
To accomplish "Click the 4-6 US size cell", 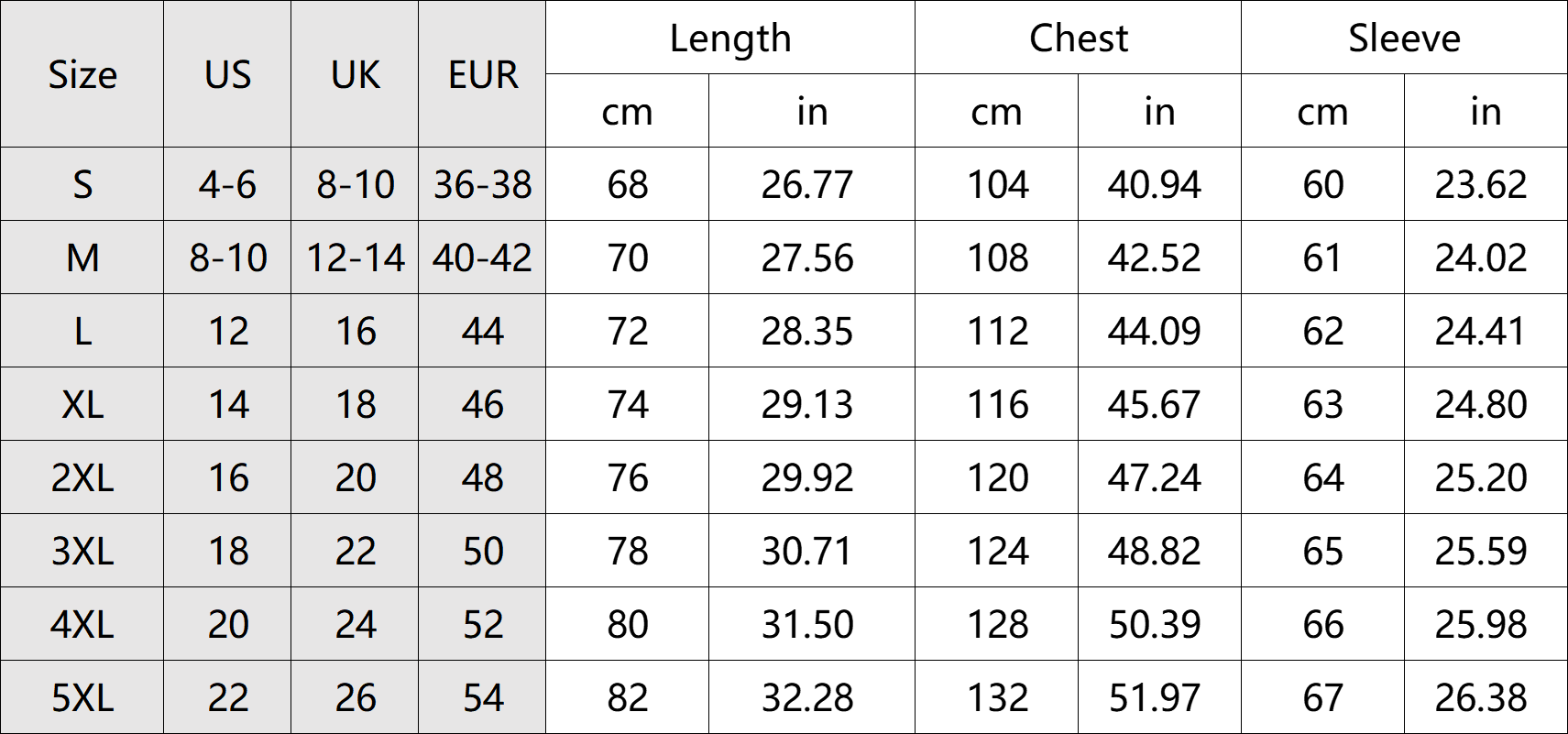I will coord(227,185).
